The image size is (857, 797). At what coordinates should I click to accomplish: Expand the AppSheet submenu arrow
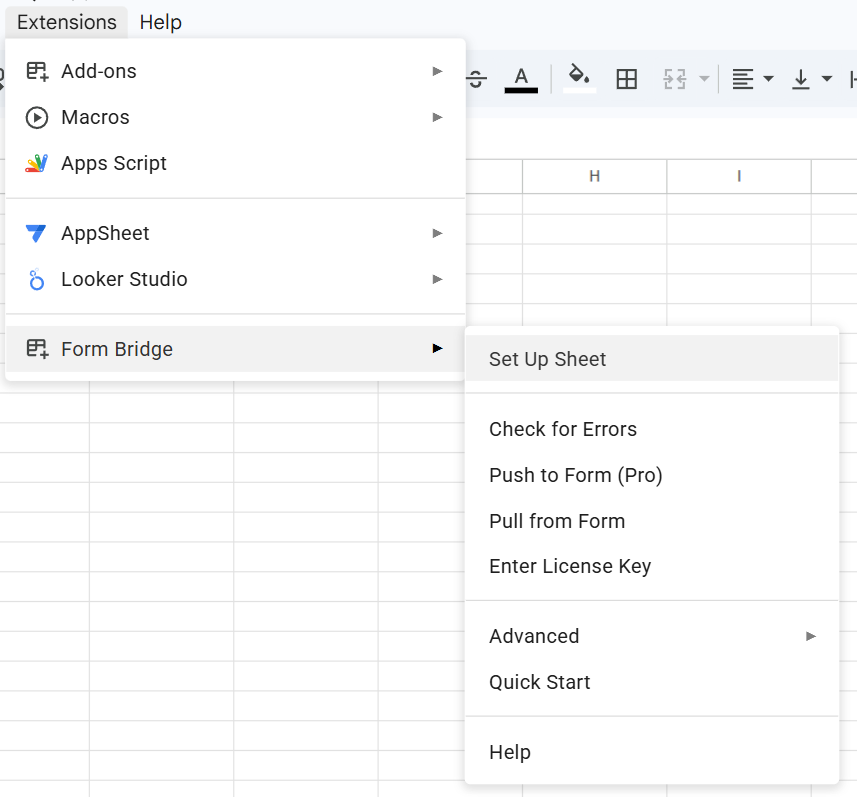437,233
